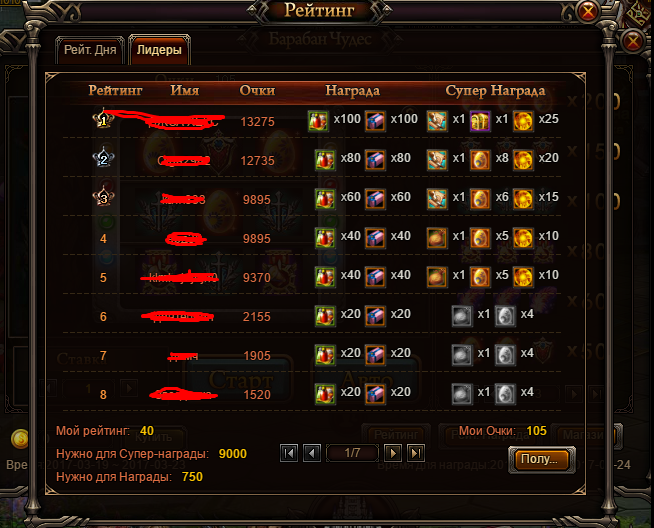The image size is (654, 528).
Task: Jump to the last ranking page
Action: (x=416, y=453)
